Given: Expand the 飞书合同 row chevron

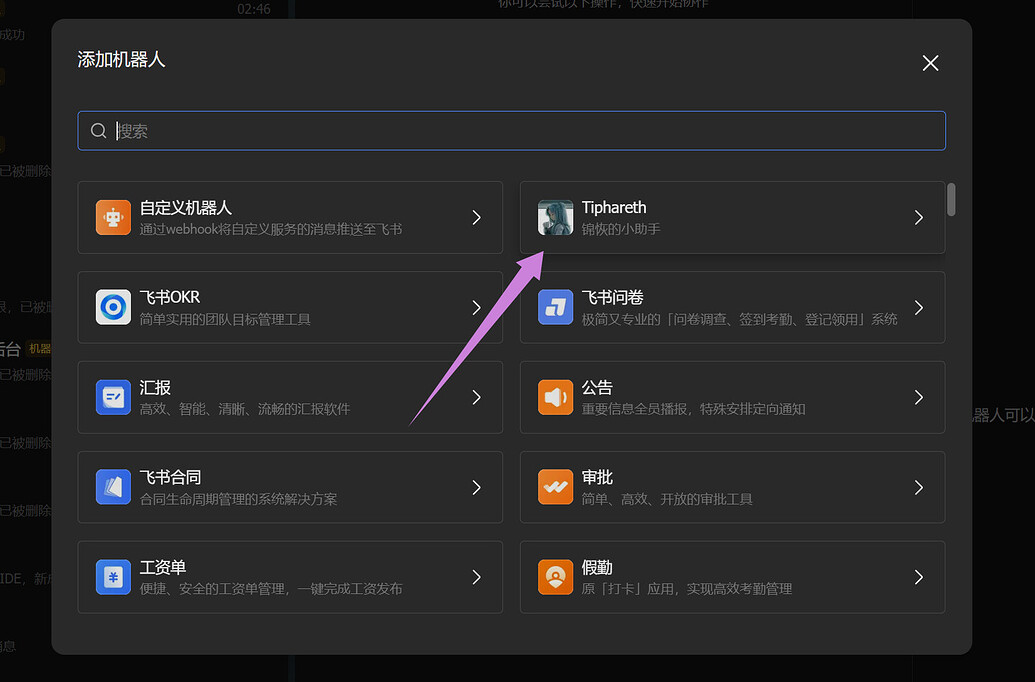Looking at the screenshot, I should (477, 487).
